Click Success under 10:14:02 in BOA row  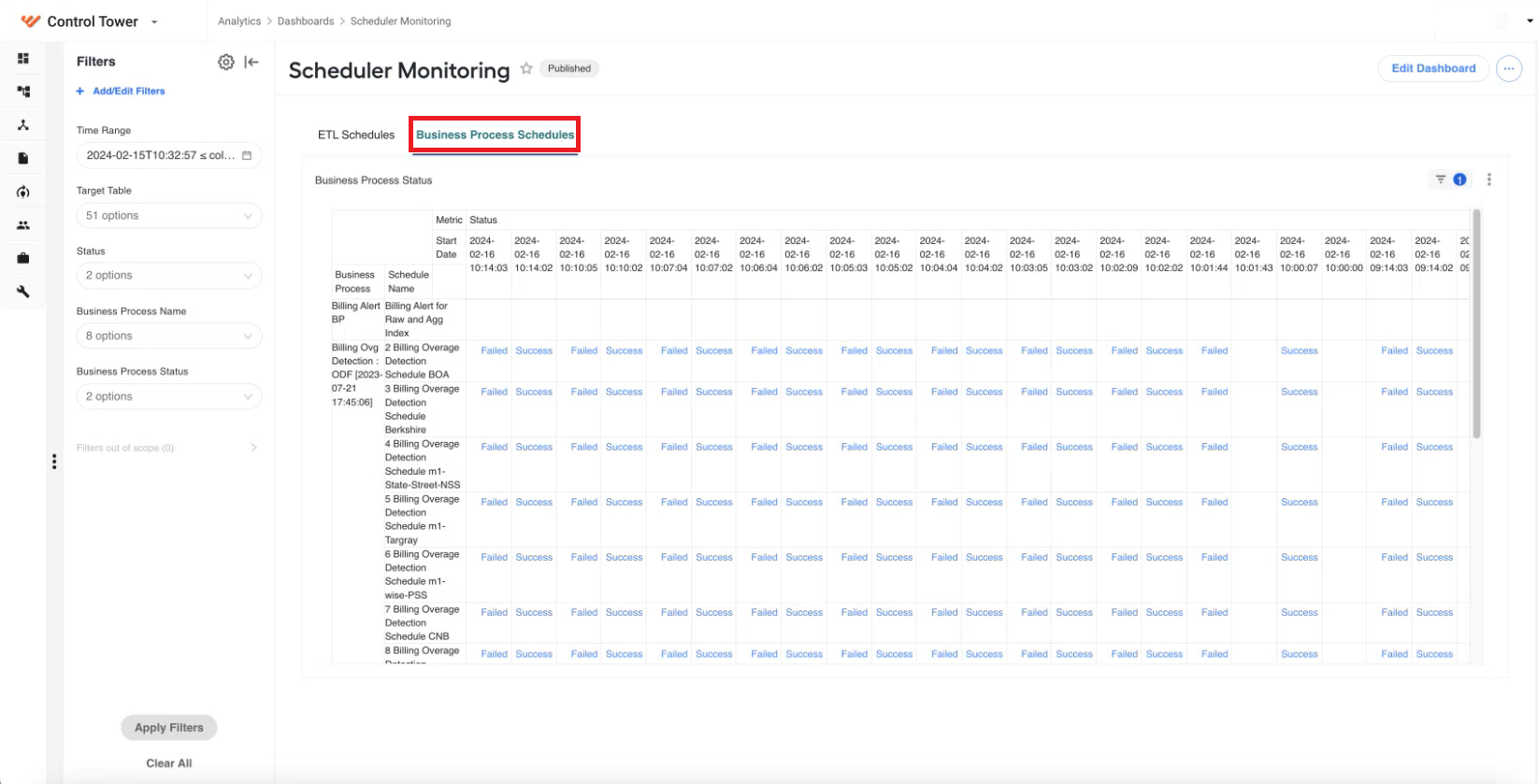[534, 350]
